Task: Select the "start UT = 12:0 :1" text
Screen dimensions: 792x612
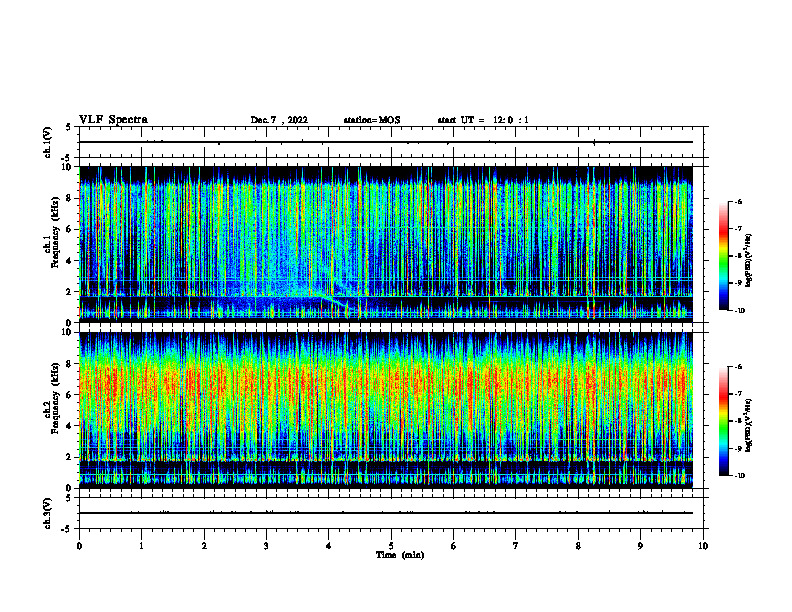Action: point(483,120)
